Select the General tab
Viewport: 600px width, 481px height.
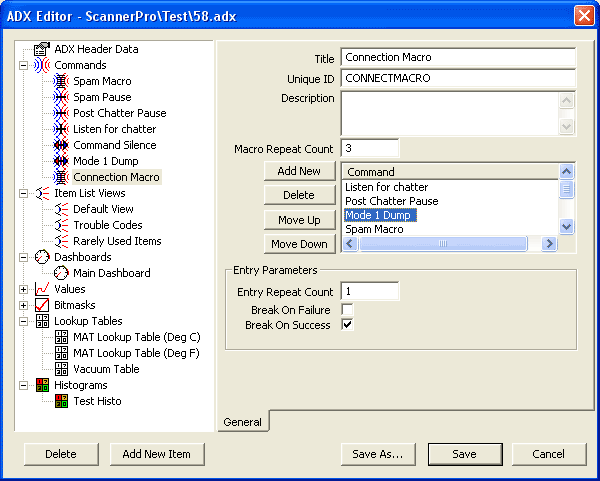(242, 422)
